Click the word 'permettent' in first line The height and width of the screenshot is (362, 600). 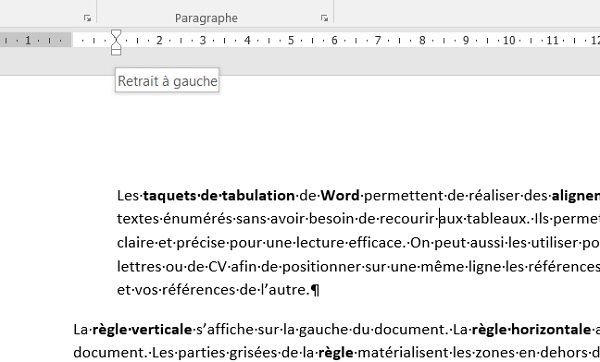pyautogui.click(x=403, y=196)
